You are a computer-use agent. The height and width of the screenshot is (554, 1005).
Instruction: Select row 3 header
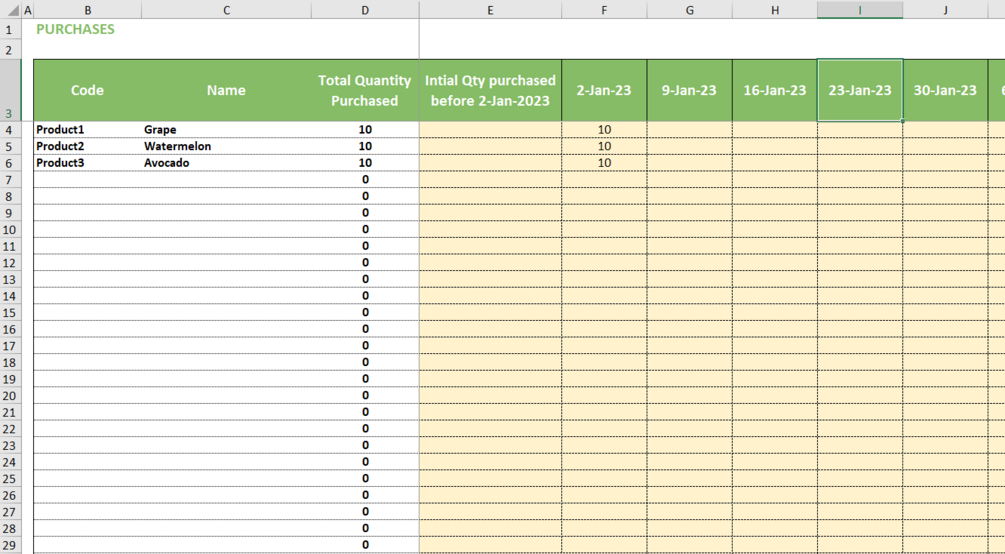coord(10,90)
